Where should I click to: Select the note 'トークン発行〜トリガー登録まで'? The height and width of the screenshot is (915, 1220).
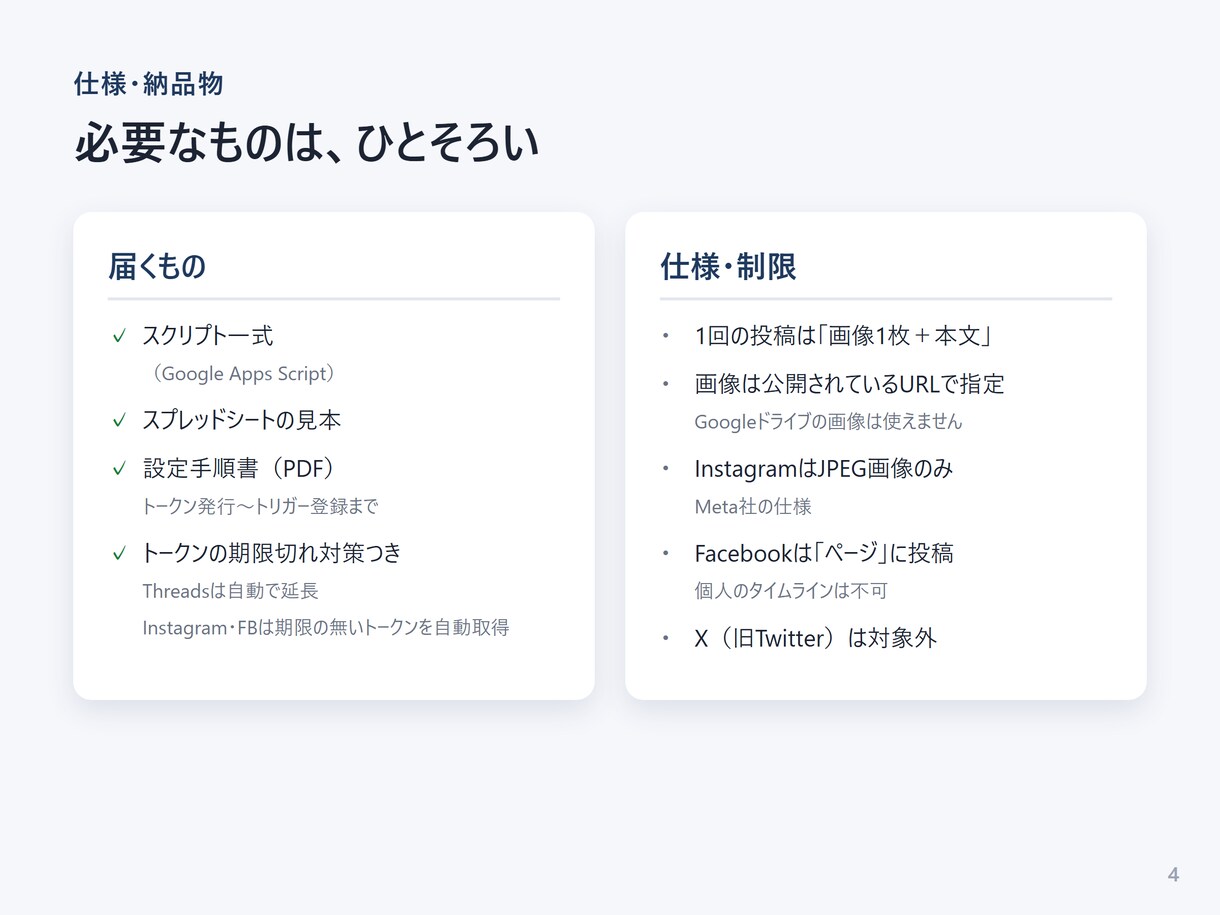(x=260, y=506)
